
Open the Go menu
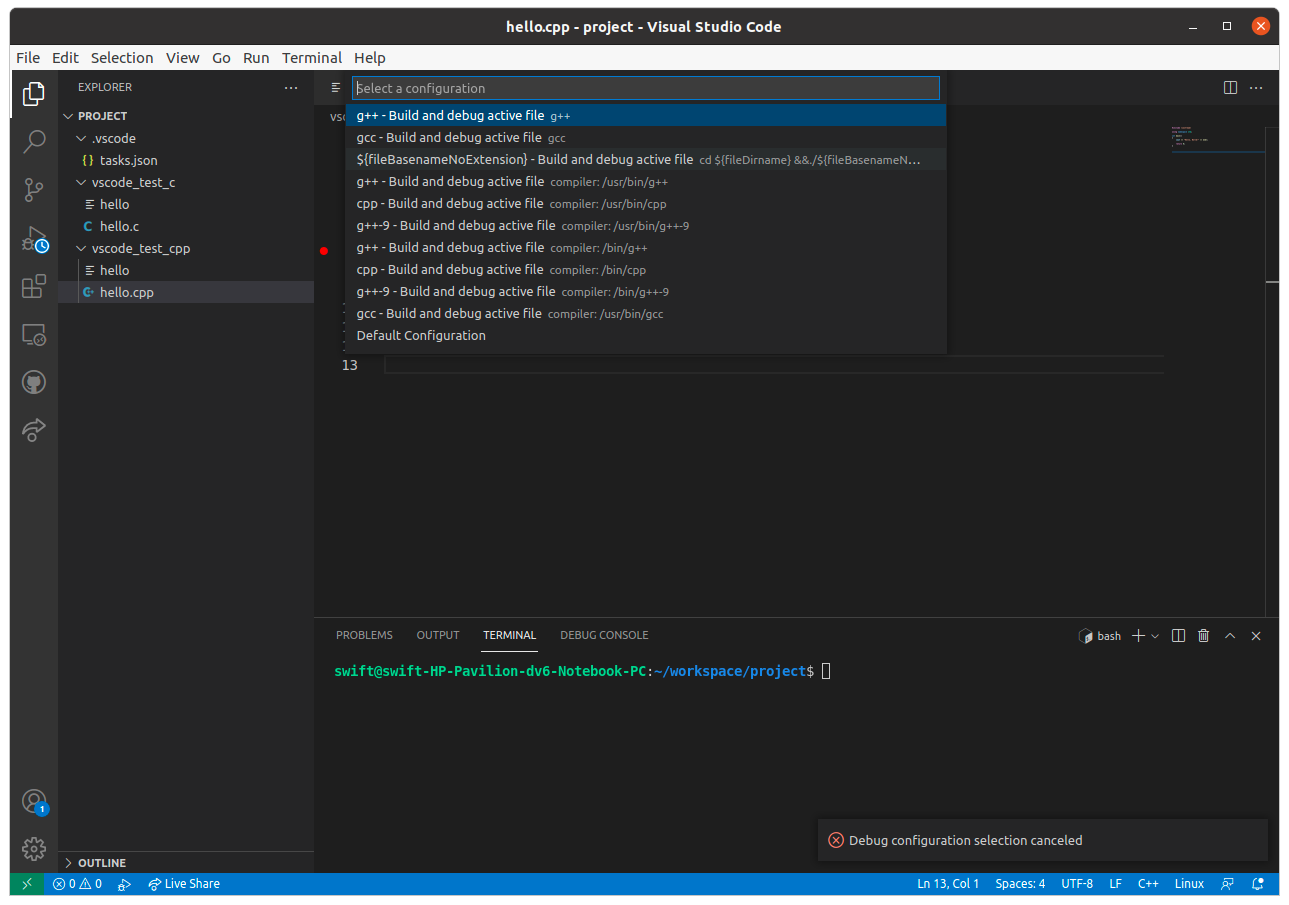[222, 58]
